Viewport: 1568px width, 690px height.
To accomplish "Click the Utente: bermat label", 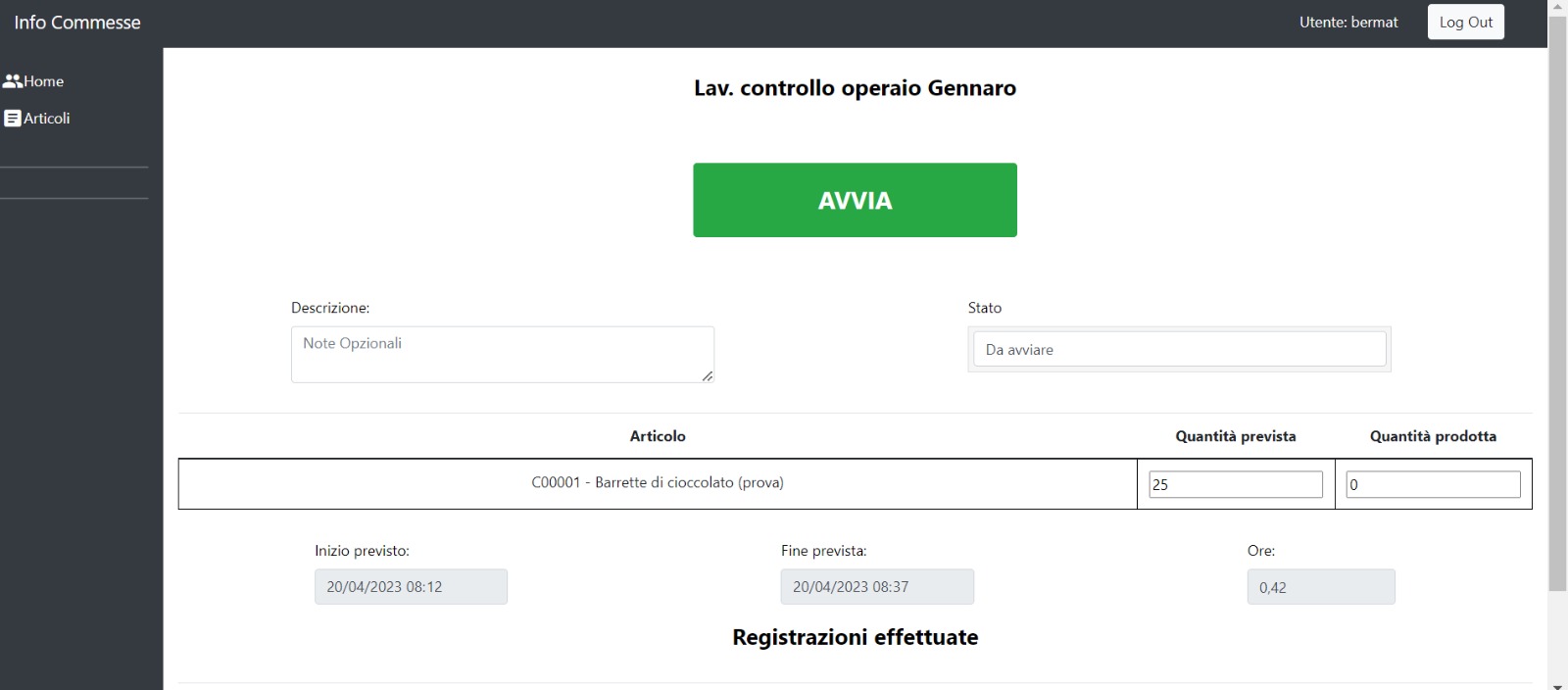I will click(1348, 23).
